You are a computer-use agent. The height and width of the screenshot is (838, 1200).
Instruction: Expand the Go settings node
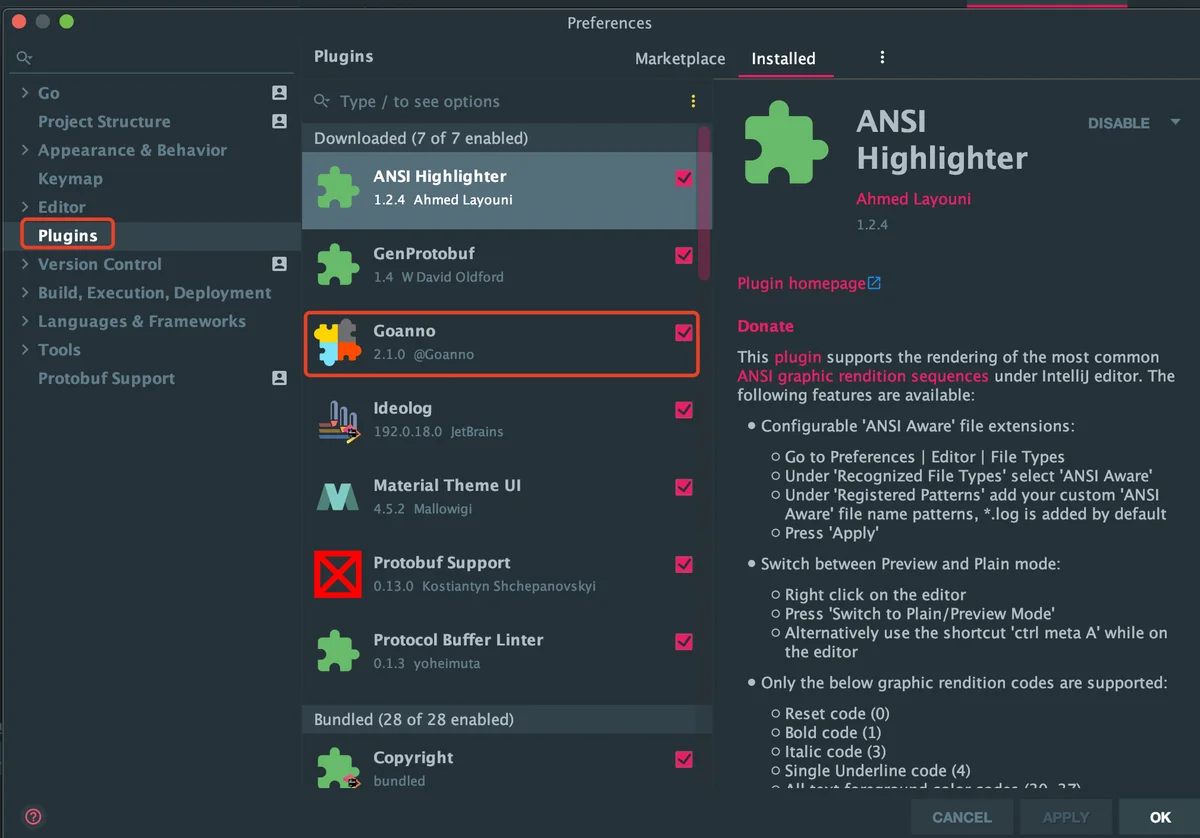coord(25,93)
